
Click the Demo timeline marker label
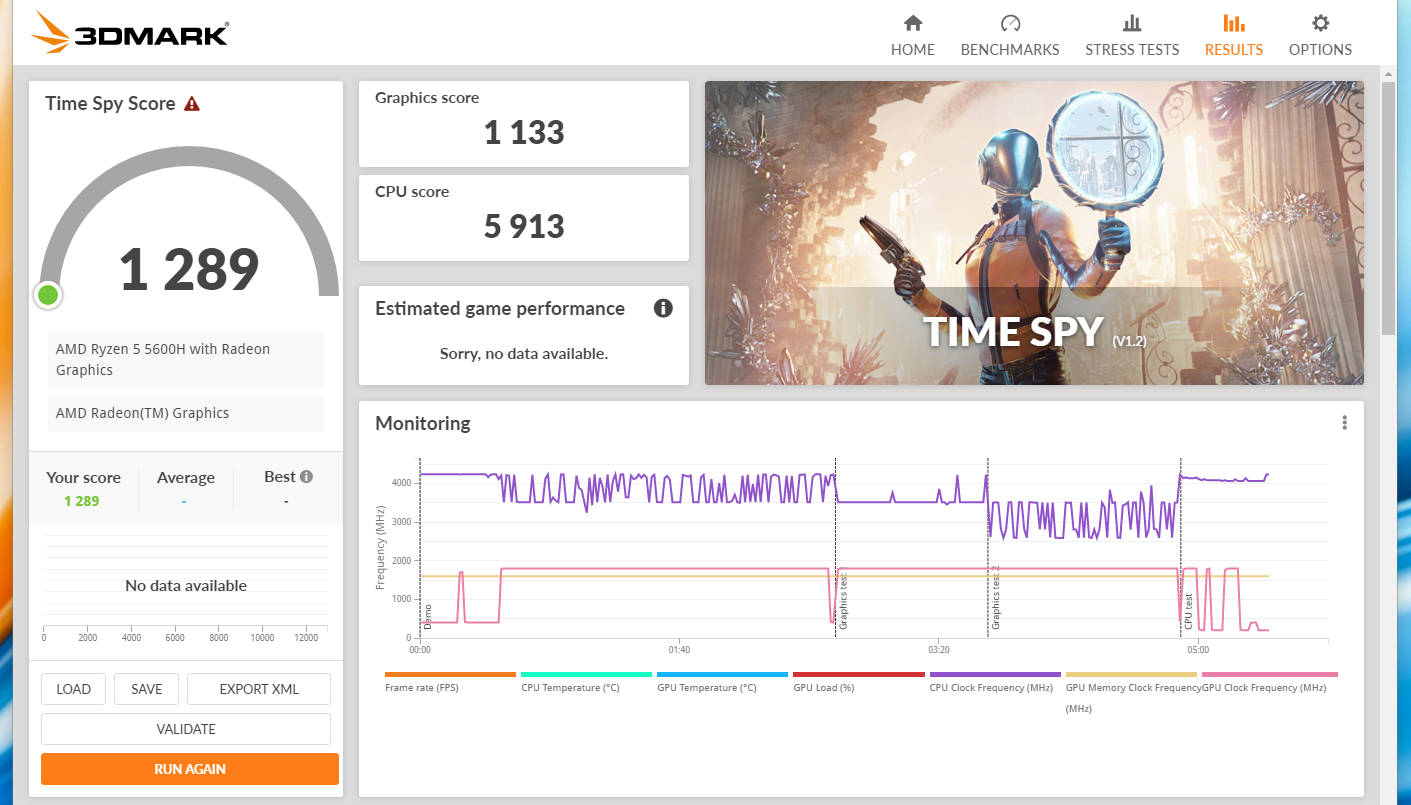(428, 616)
